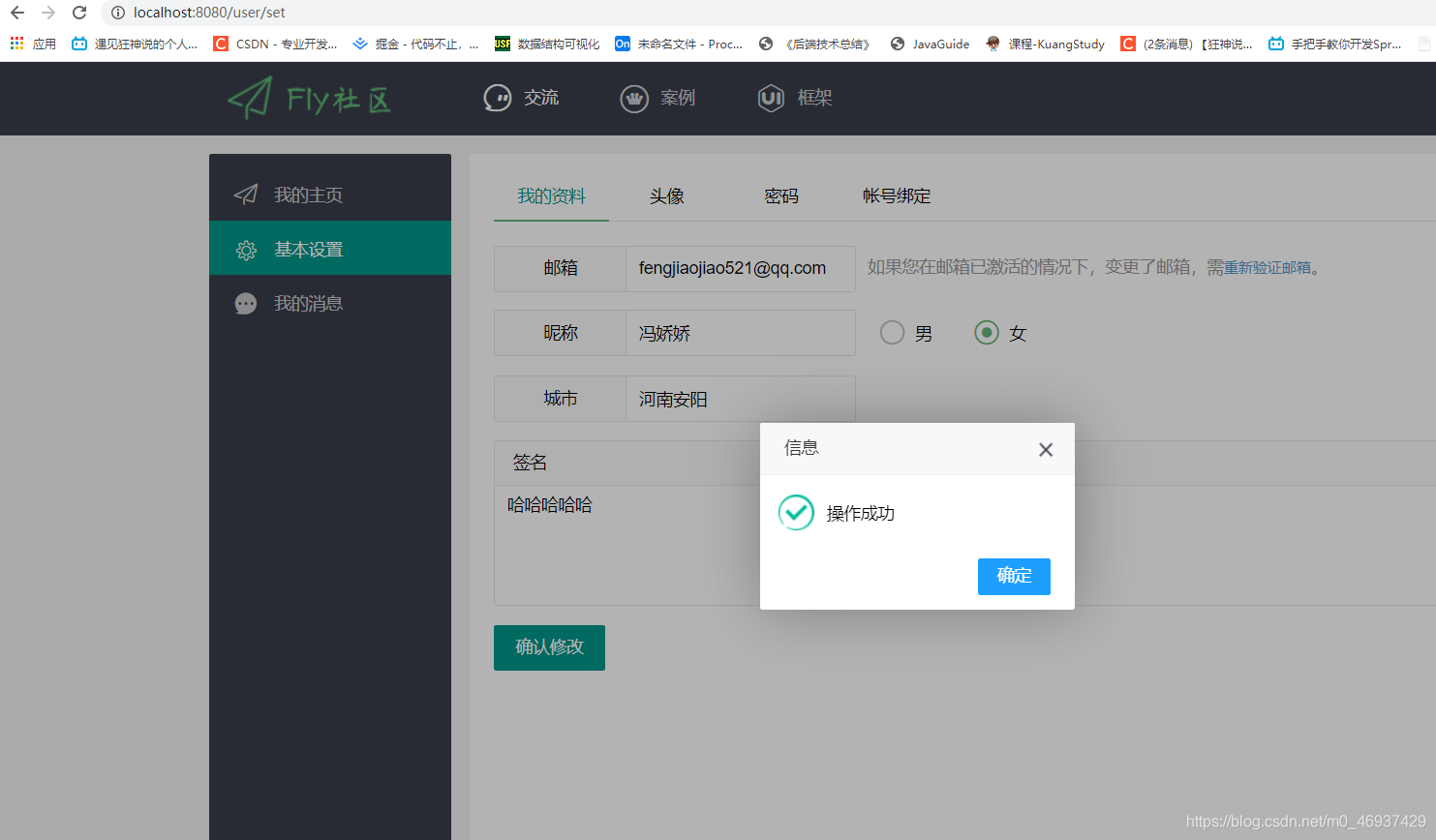The width and height of the screenshot is (1436, 840).
Task: Open the 应用 apps grid bookmark
Action: click(x=33, y=44)
